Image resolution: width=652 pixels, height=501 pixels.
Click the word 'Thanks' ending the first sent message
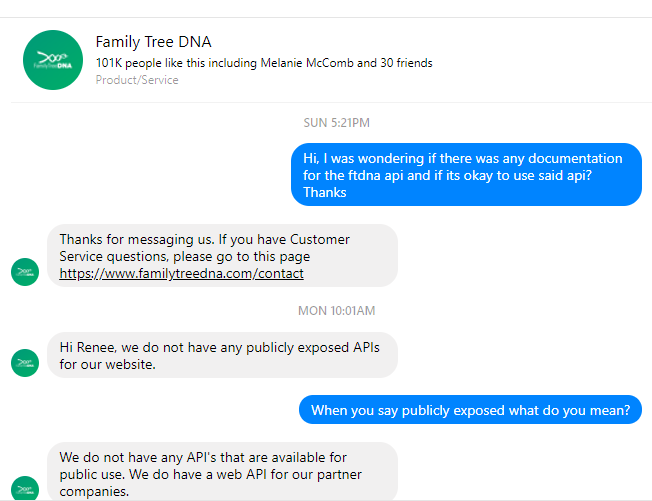(x=325, y=192)
